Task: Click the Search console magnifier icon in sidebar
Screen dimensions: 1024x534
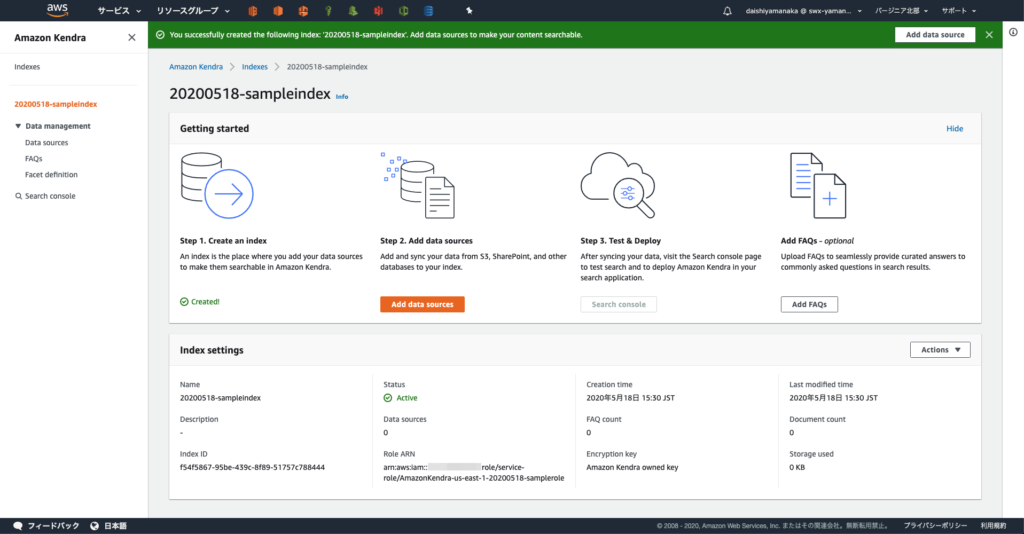Action: [18, 196]
